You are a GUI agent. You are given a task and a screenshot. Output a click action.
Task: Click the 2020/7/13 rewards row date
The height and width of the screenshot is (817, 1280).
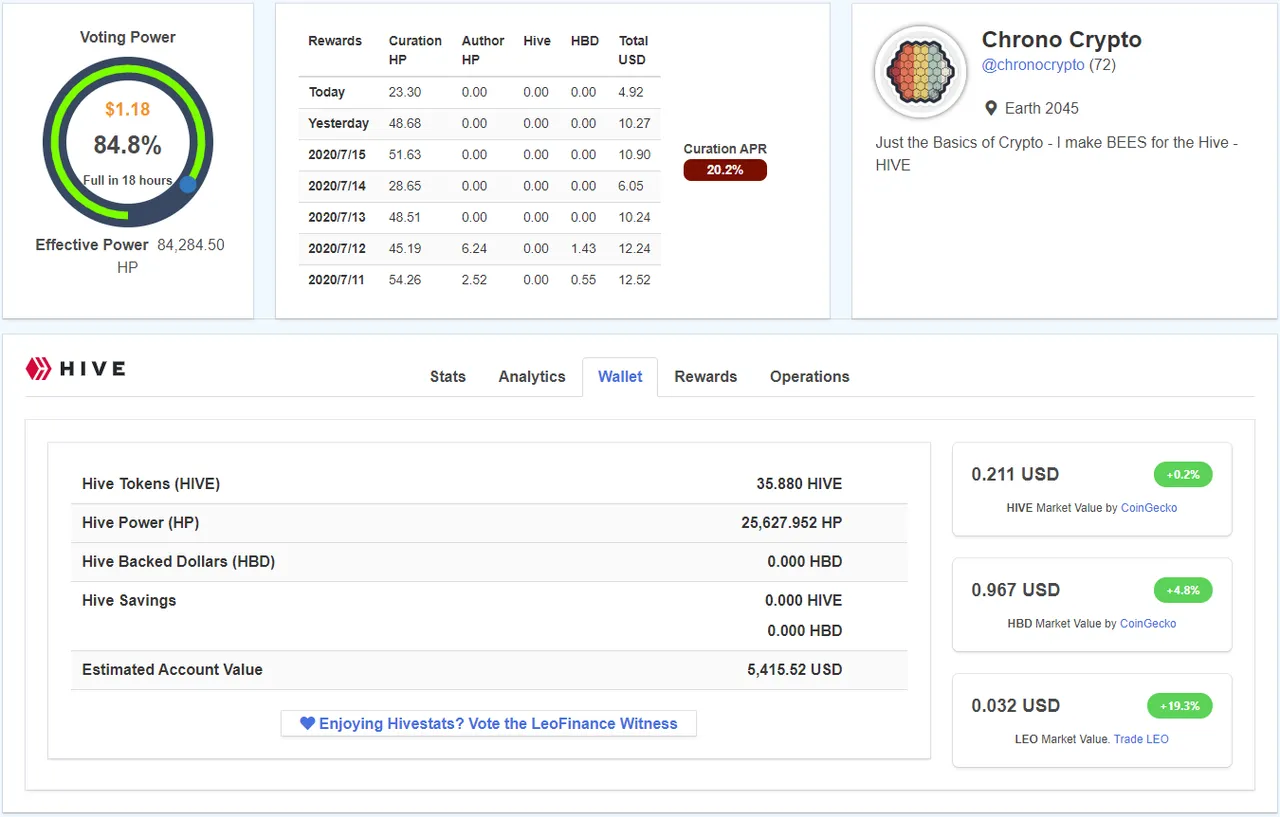click(x=337, y=217)
